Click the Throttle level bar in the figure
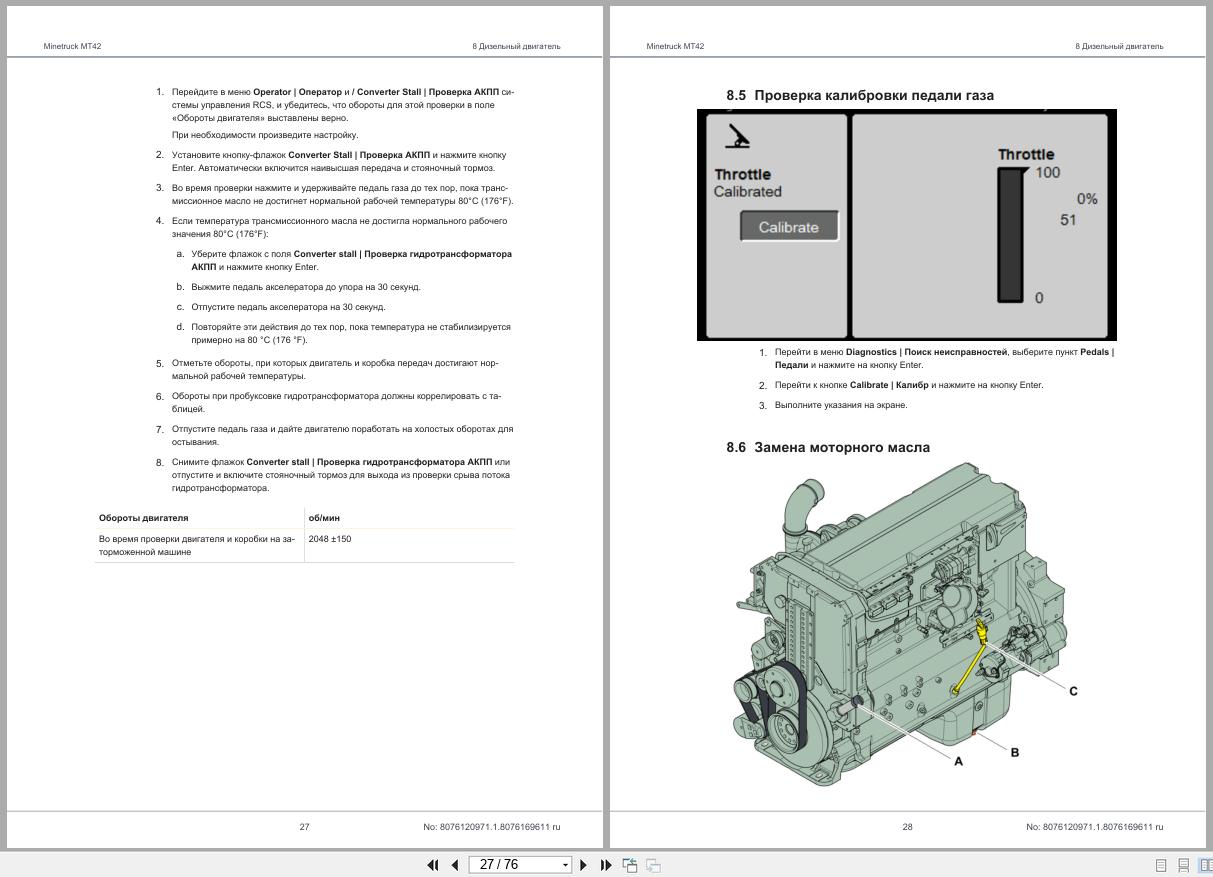This screenshot has width=1213, height=877. (1010, 235)
